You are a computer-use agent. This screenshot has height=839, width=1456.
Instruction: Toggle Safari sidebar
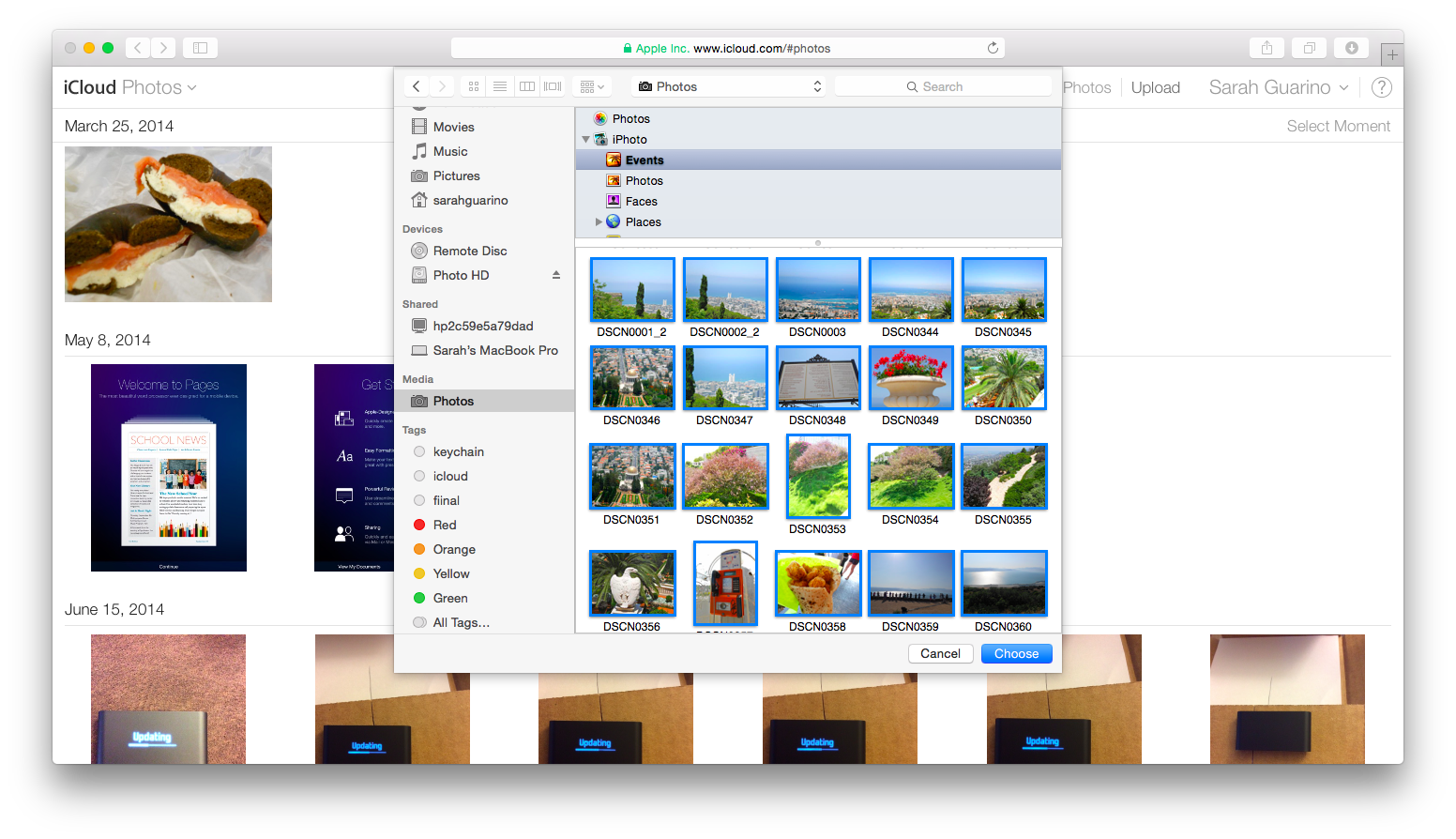(x=200, y=48)
